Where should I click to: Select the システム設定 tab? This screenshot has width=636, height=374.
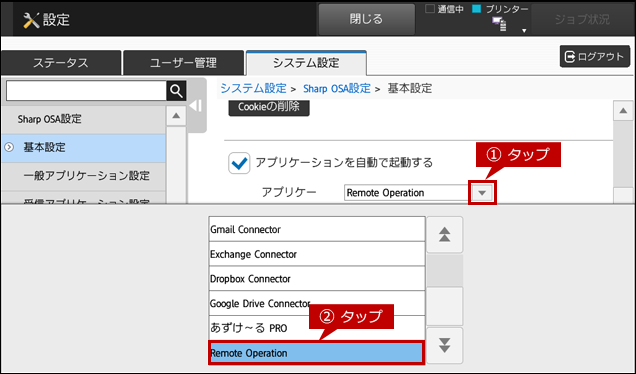(x=306, y=63)
